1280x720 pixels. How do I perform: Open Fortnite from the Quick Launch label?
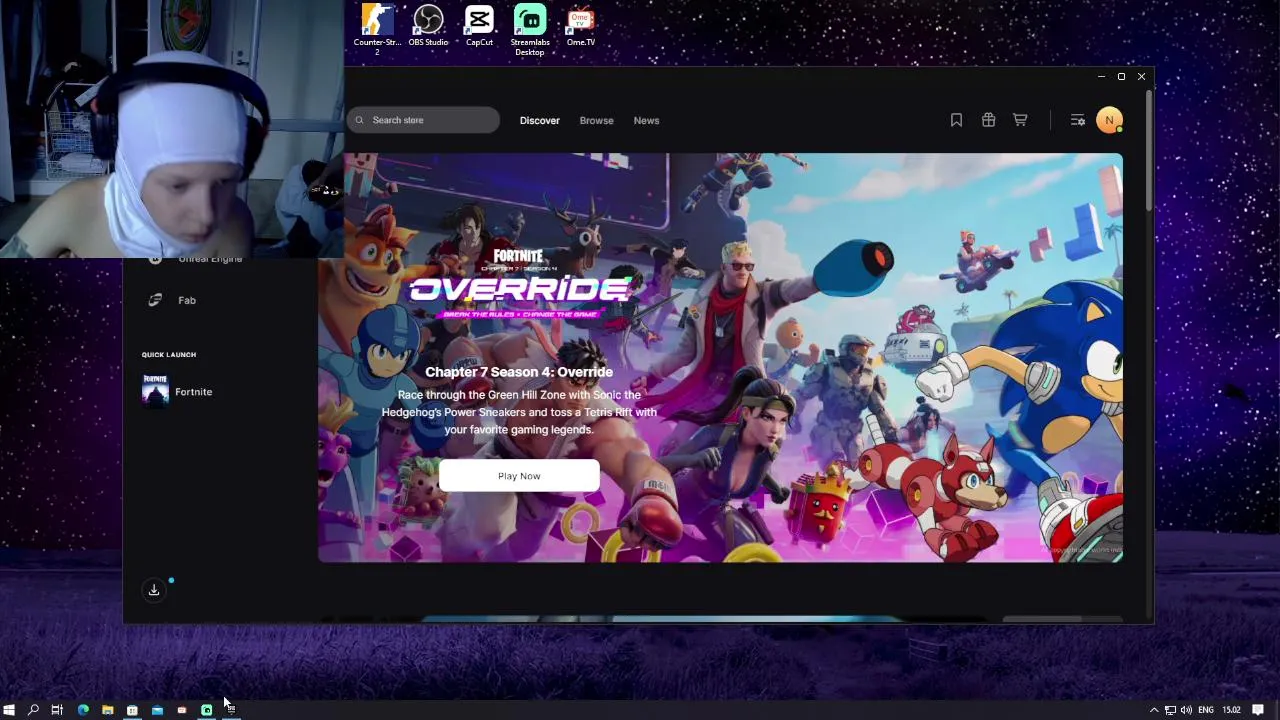[193, 392]
